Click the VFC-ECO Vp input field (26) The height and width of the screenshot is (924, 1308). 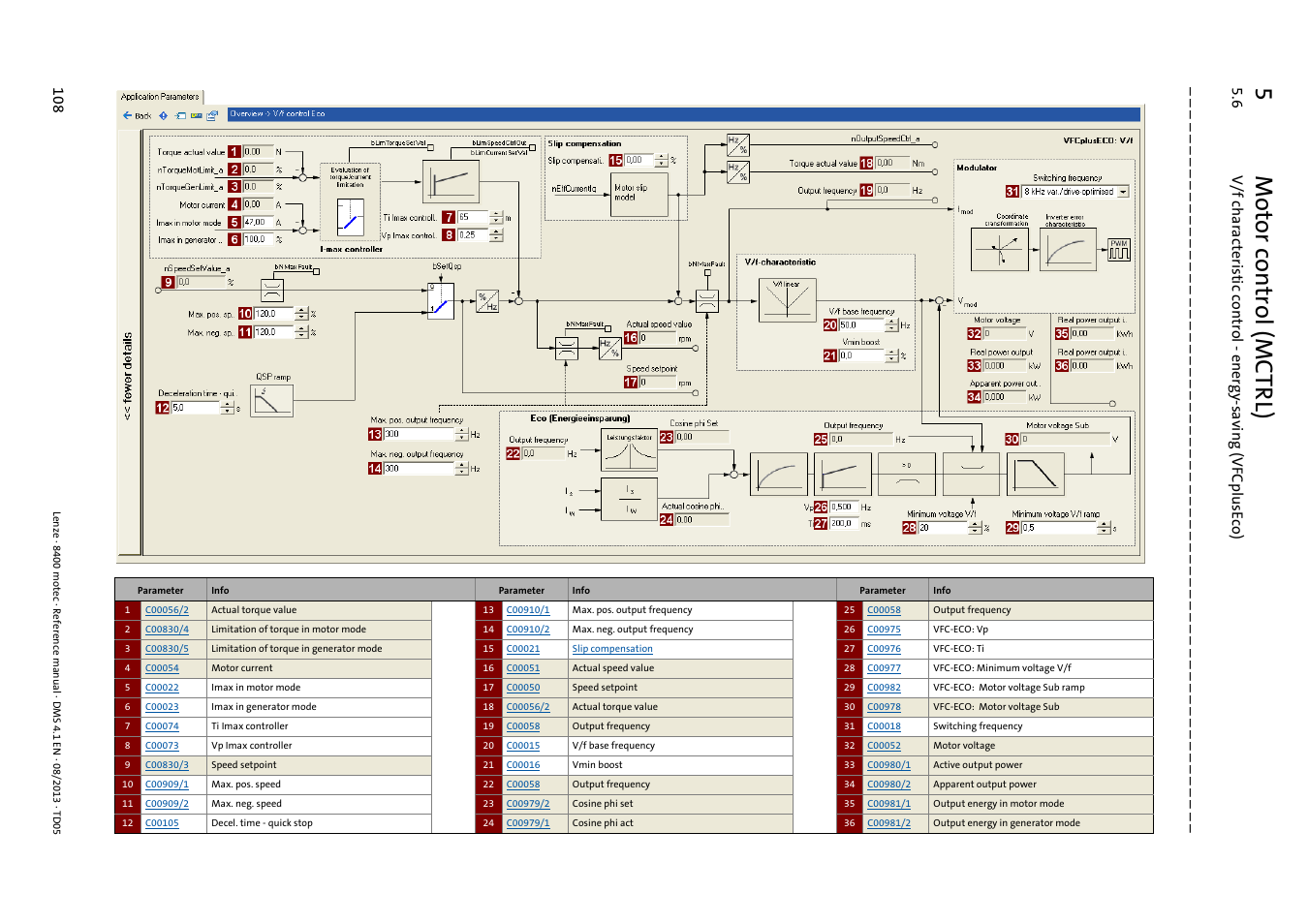(x=844, y=508)
